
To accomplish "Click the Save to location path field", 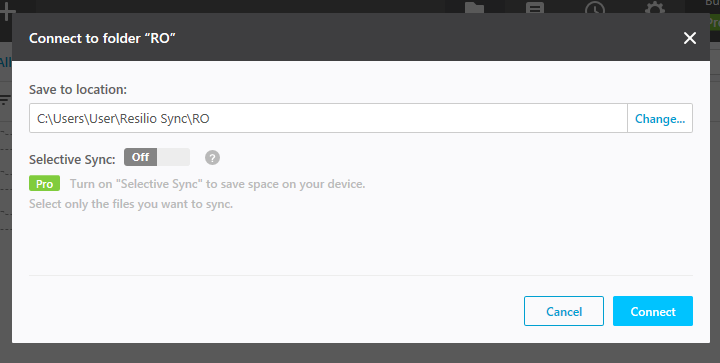I will [328, 118].
